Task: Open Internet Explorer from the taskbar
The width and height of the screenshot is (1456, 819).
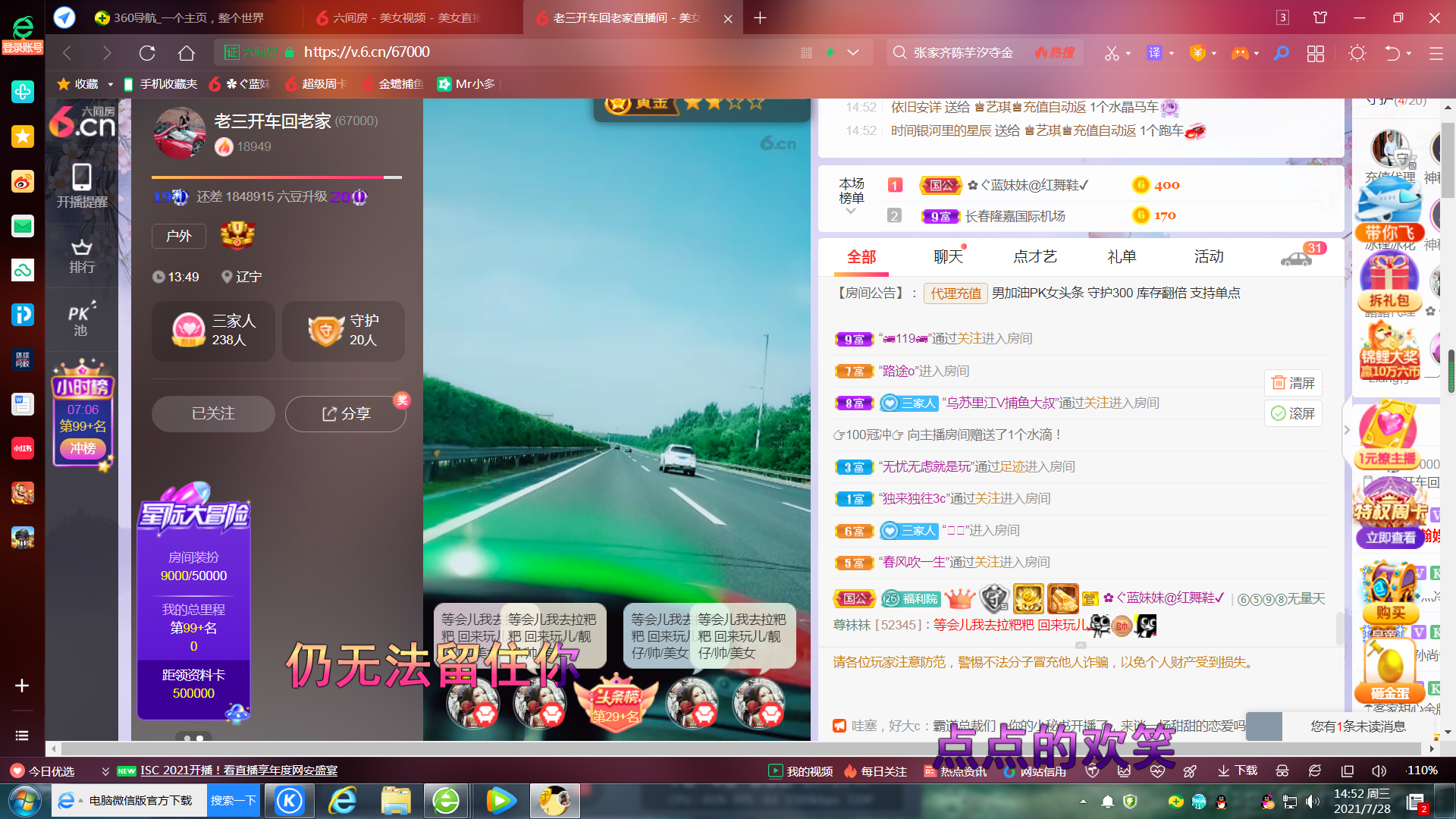Action: click(x=344, y=801)
